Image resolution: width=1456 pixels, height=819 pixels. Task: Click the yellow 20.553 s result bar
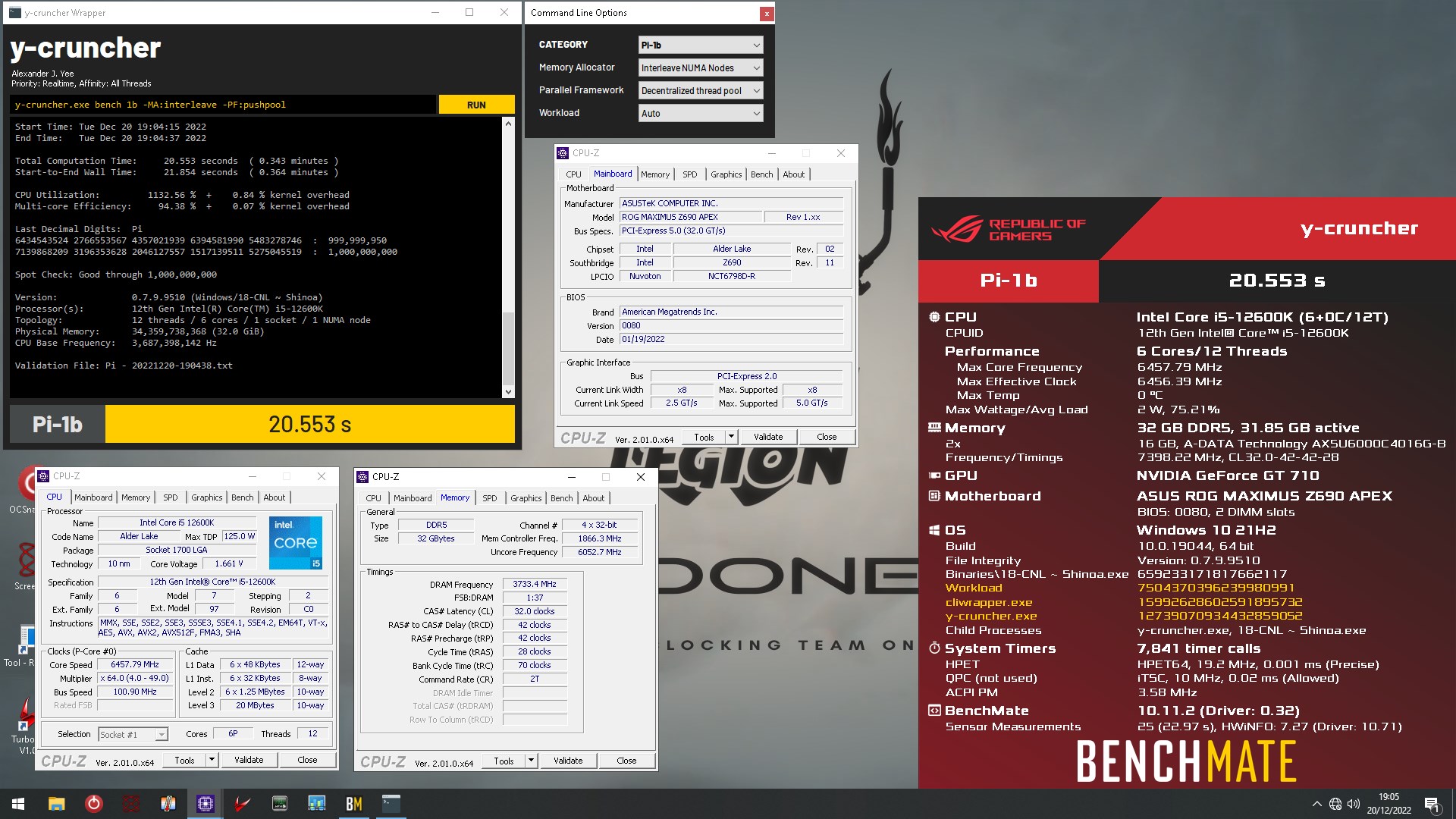tap(309, 424)
